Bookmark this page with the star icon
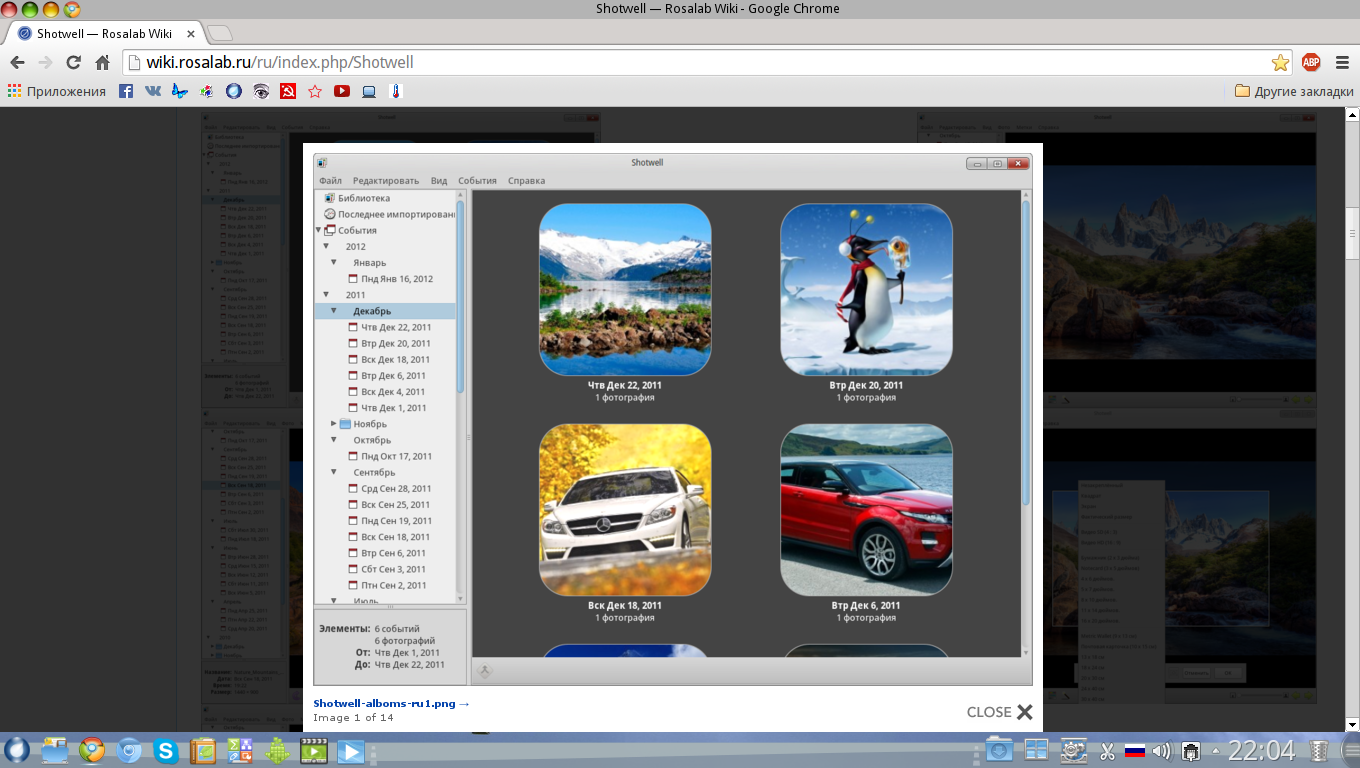The width and height of the screenshot is (1360, 768). click(1280, 62)
